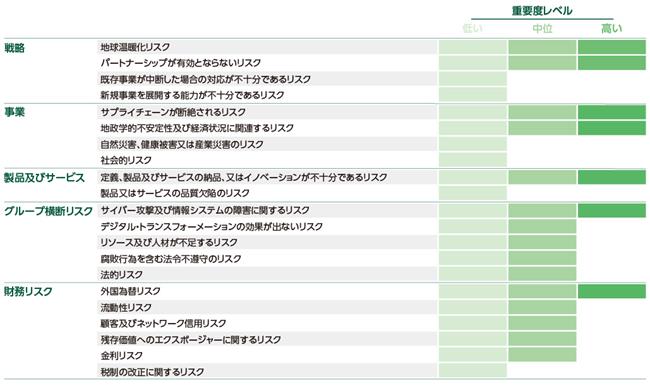Click the medium-level cell for 金利リスク
The image size is (650, 385).
542,355
